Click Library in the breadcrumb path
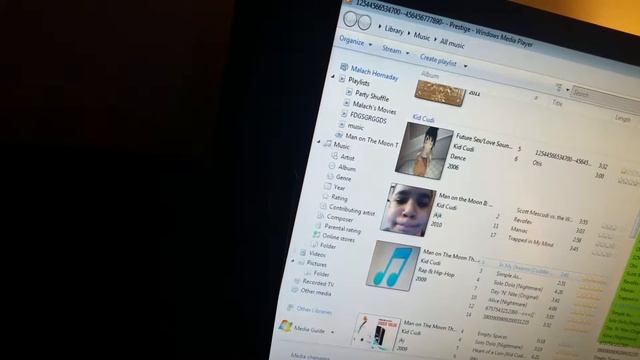Screen dimensions: 640x360 click(x=394, y=30)
